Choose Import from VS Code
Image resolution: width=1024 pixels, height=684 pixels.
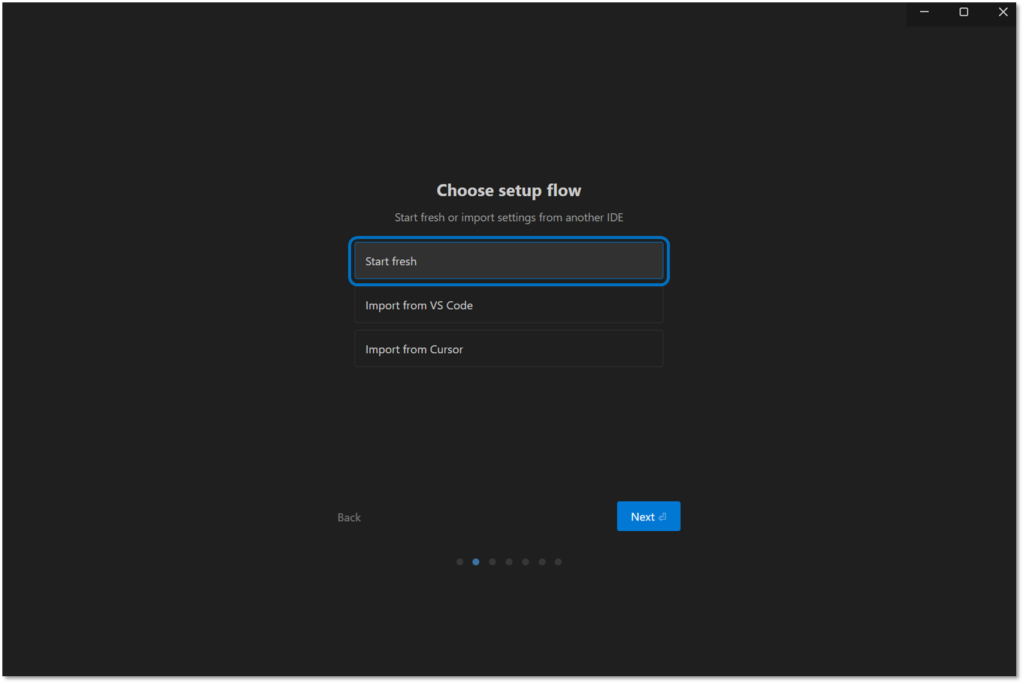coord(508,305)
